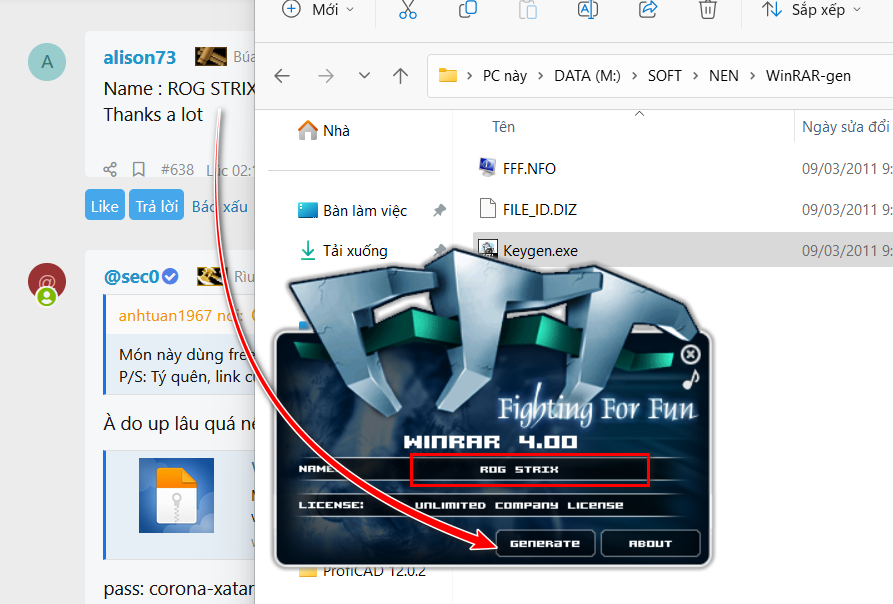Select the ProfiCAD 12.0.2 folder
This screenshot has height=604, width=893.
pos(362,571)
